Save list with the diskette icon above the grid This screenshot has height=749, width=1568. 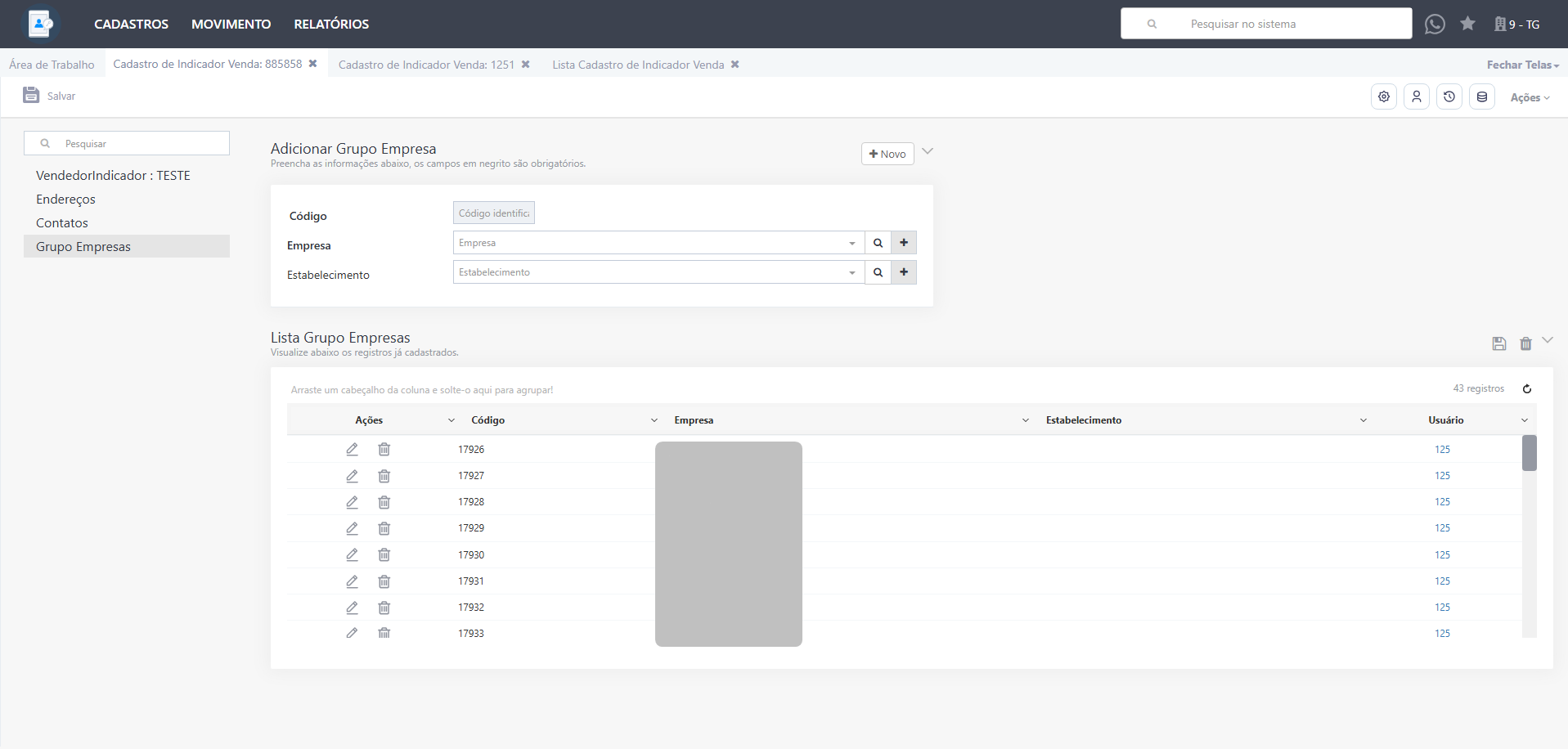[1499, 343]
